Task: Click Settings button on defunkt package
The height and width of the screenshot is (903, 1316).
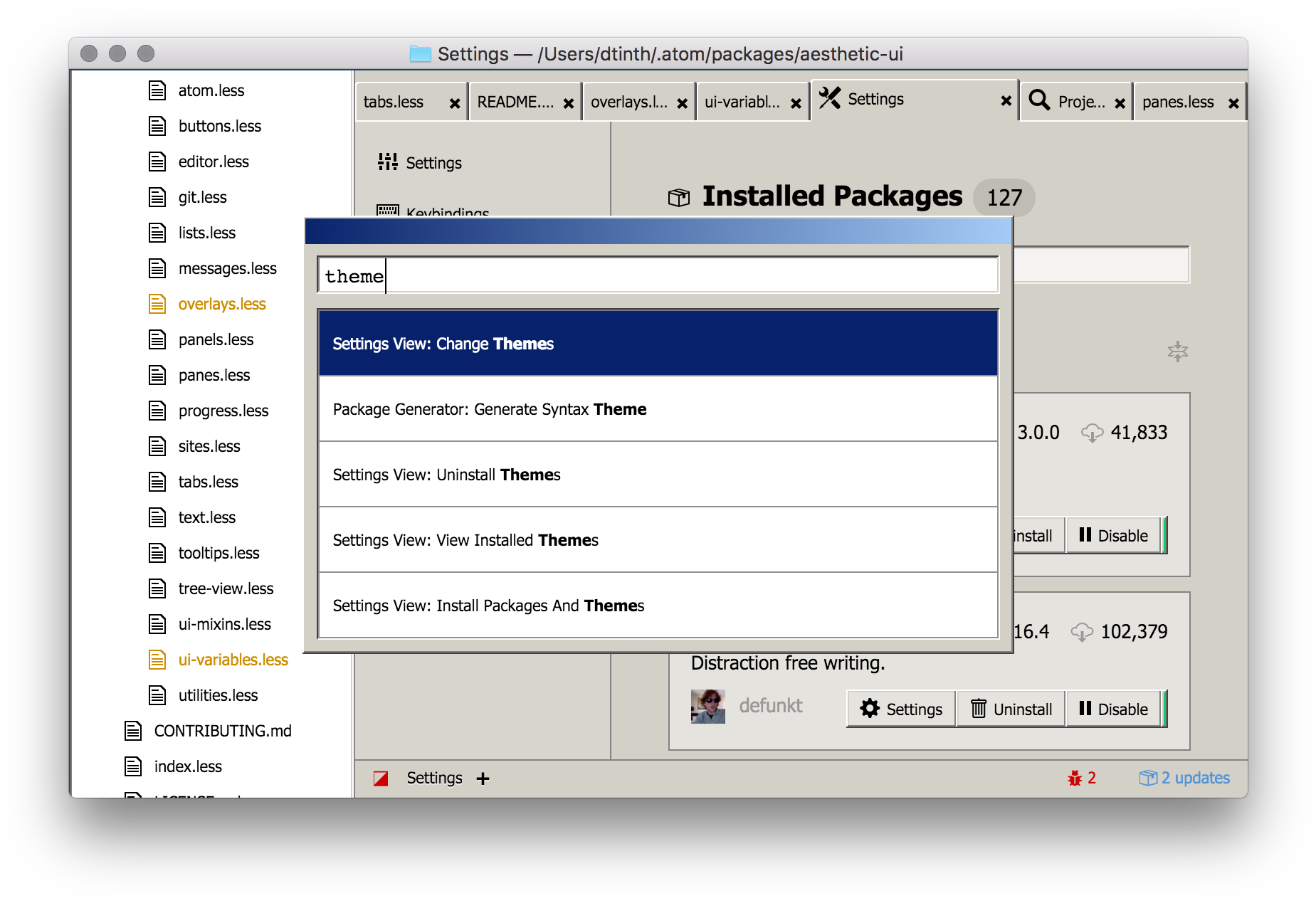Action: pos(901,709)
